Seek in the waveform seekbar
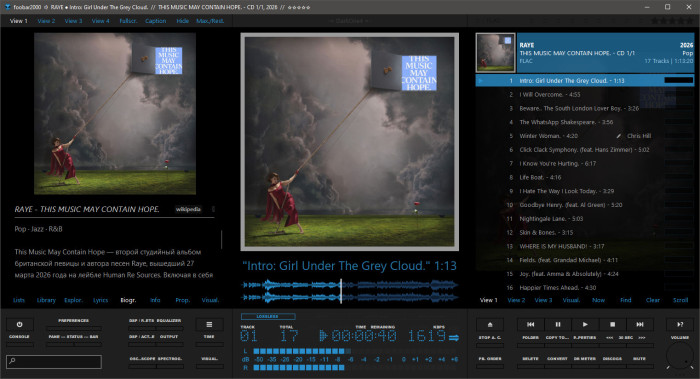 (350, 291)
